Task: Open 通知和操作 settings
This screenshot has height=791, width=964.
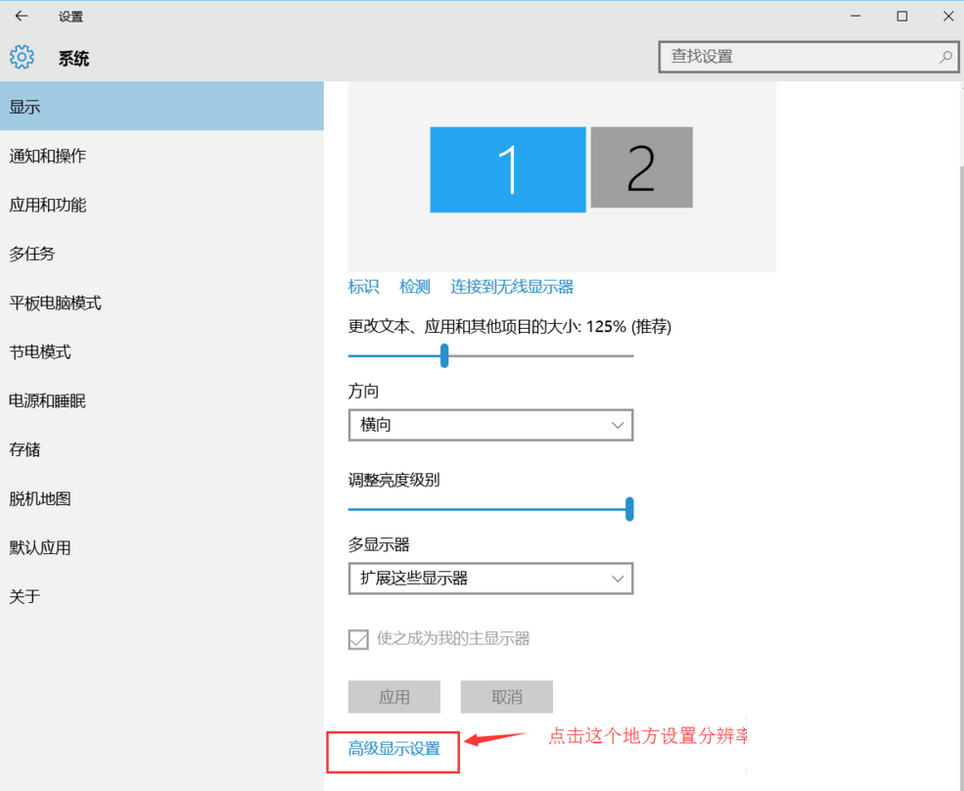Action: (162, 155)
